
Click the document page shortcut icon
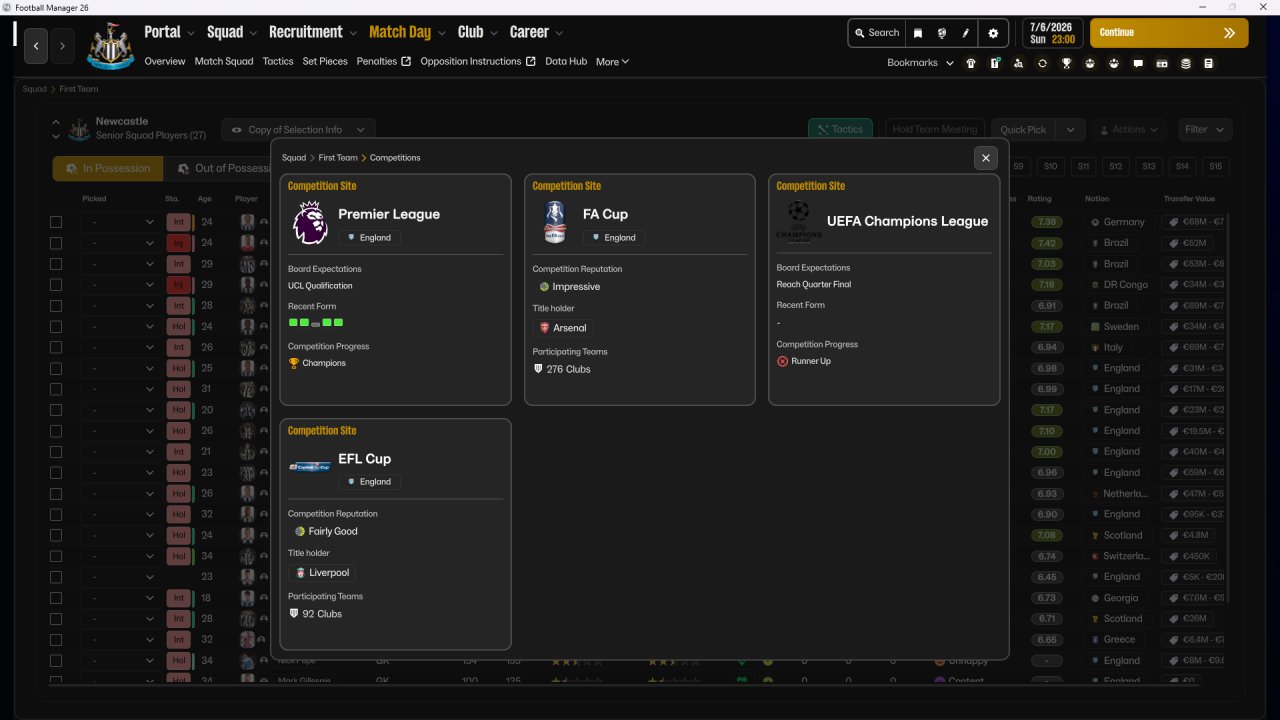pos(1209,63)
